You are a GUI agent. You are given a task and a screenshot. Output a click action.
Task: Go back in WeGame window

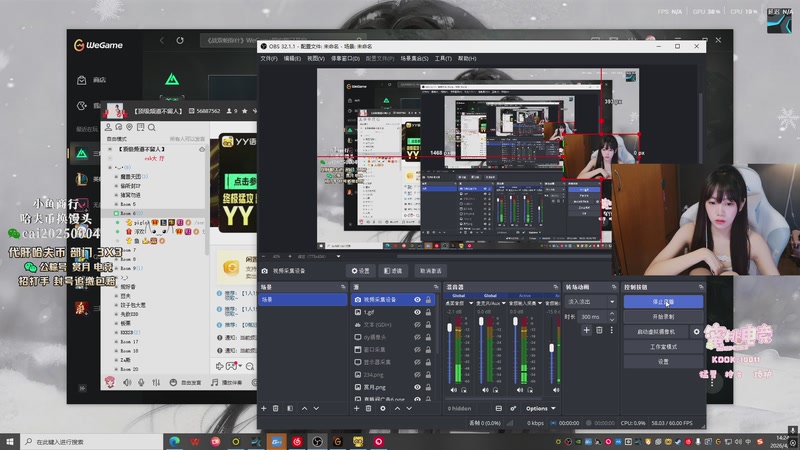point(162,40)
